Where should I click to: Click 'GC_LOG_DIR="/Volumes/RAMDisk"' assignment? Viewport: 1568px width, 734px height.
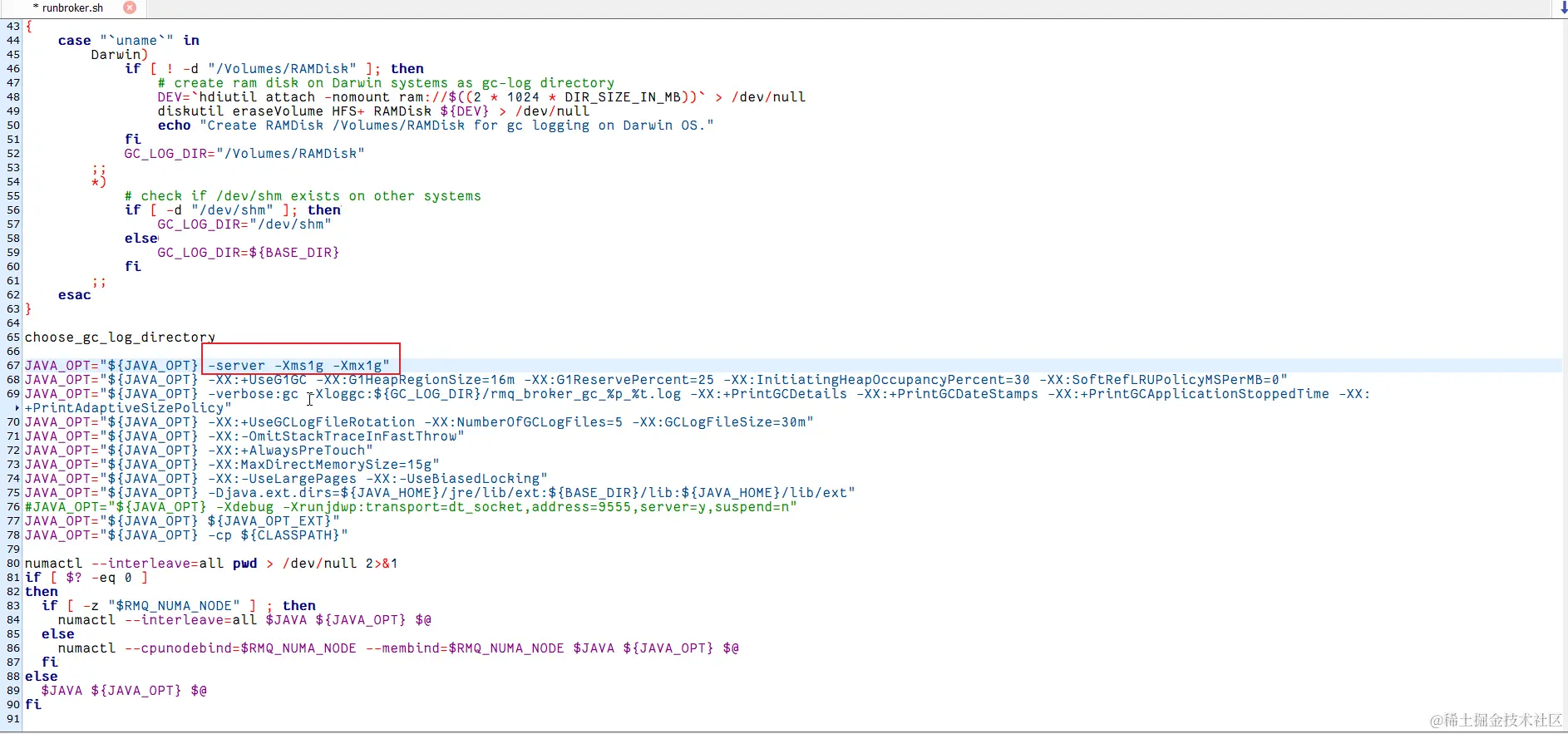pyautogui.click(x=244, y=153)
